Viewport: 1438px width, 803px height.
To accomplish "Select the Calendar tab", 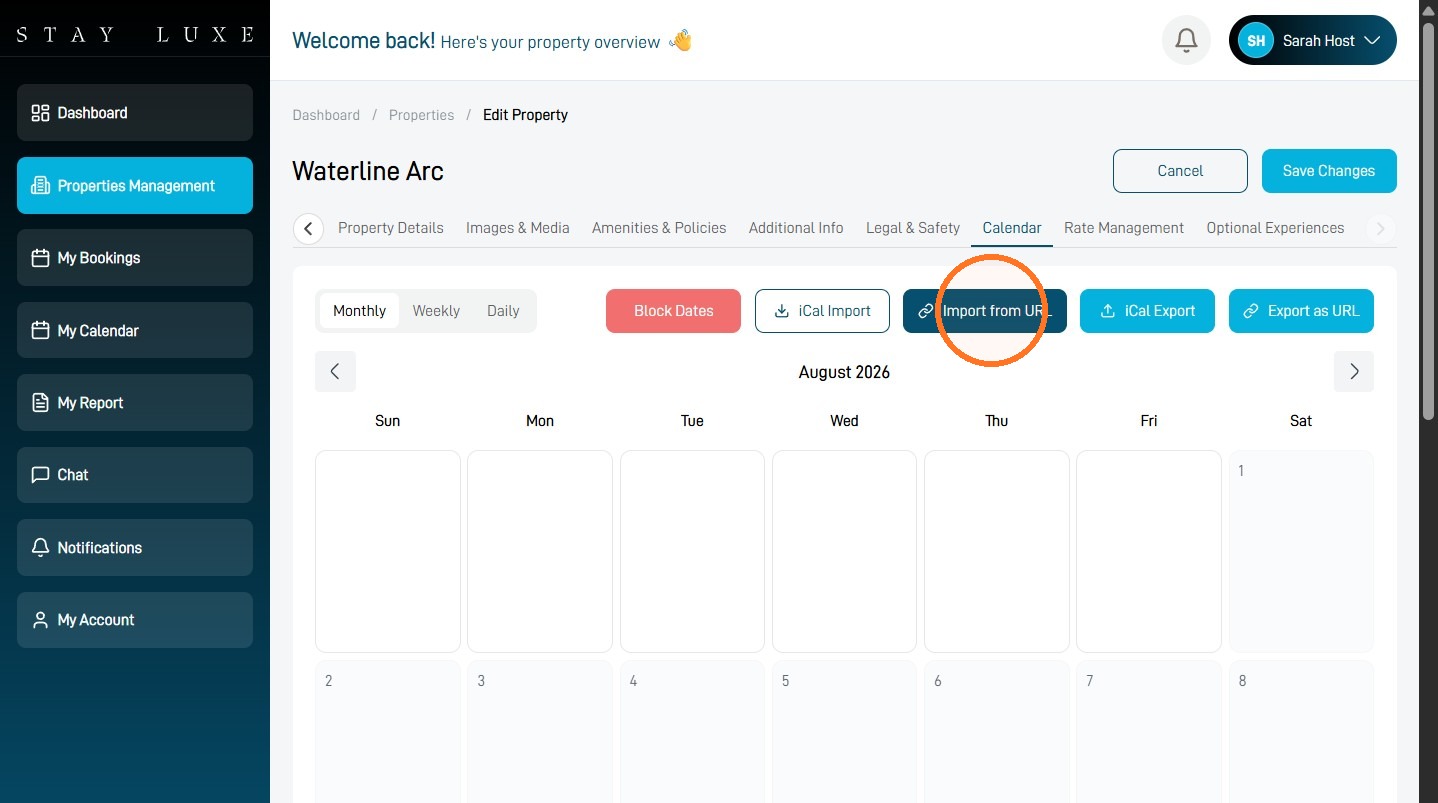I will coord(1012,228).
